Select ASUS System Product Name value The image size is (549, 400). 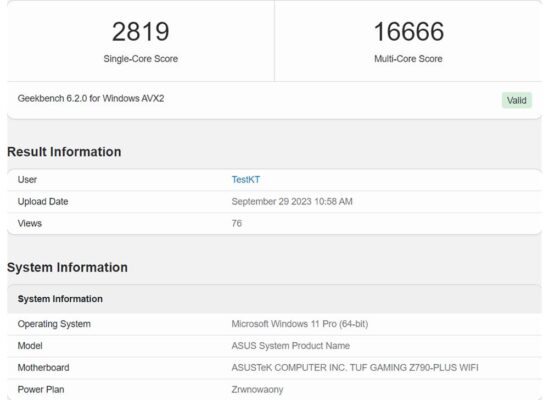291,346
